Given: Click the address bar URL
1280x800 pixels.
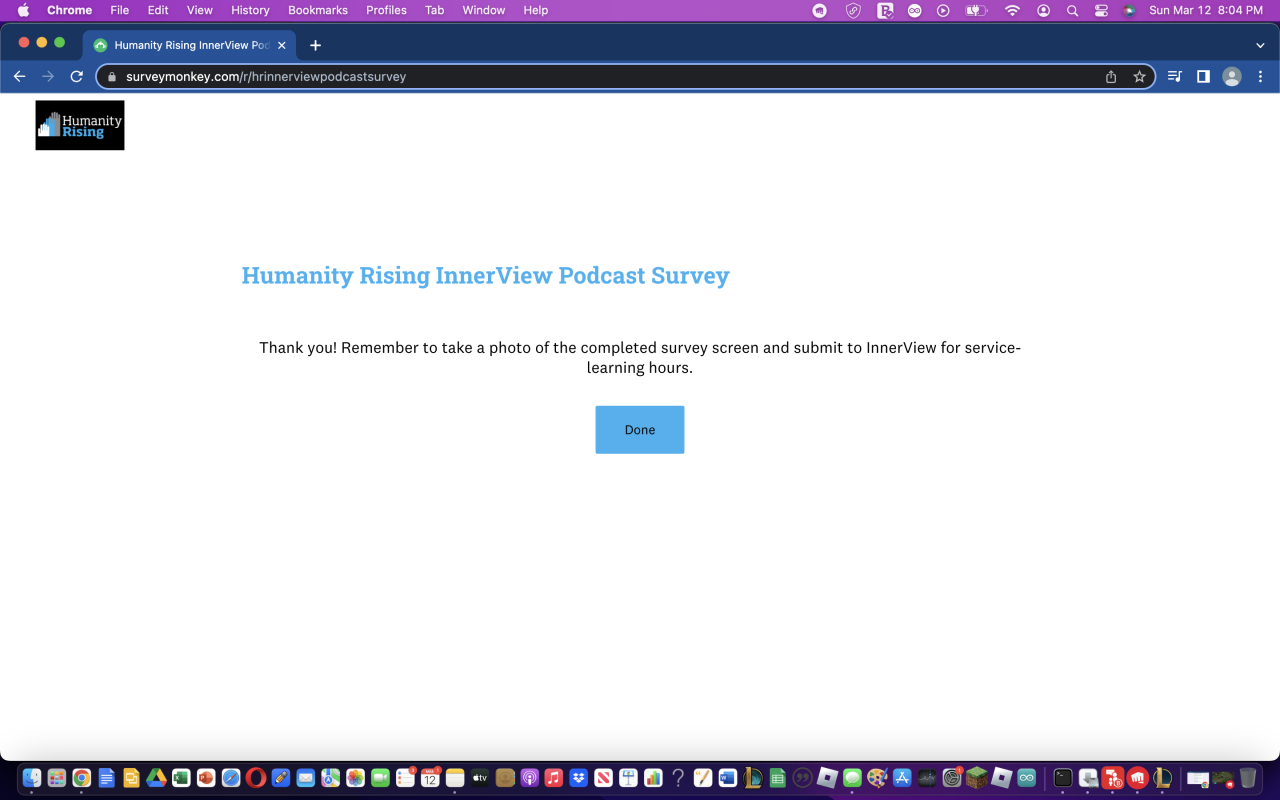Looking at the screenshot, I should [x=266, y=77].
